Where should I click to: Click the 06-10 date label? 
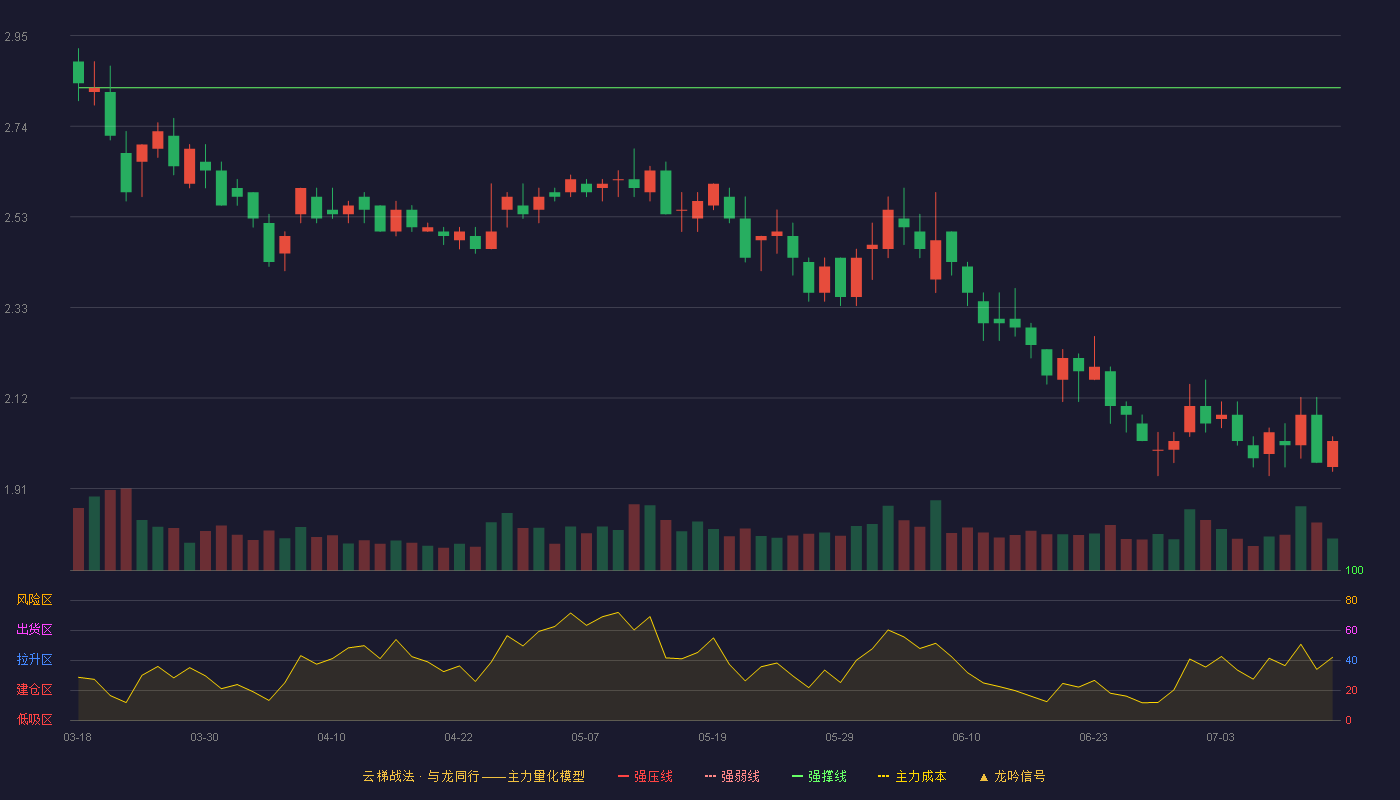(966, 737)
